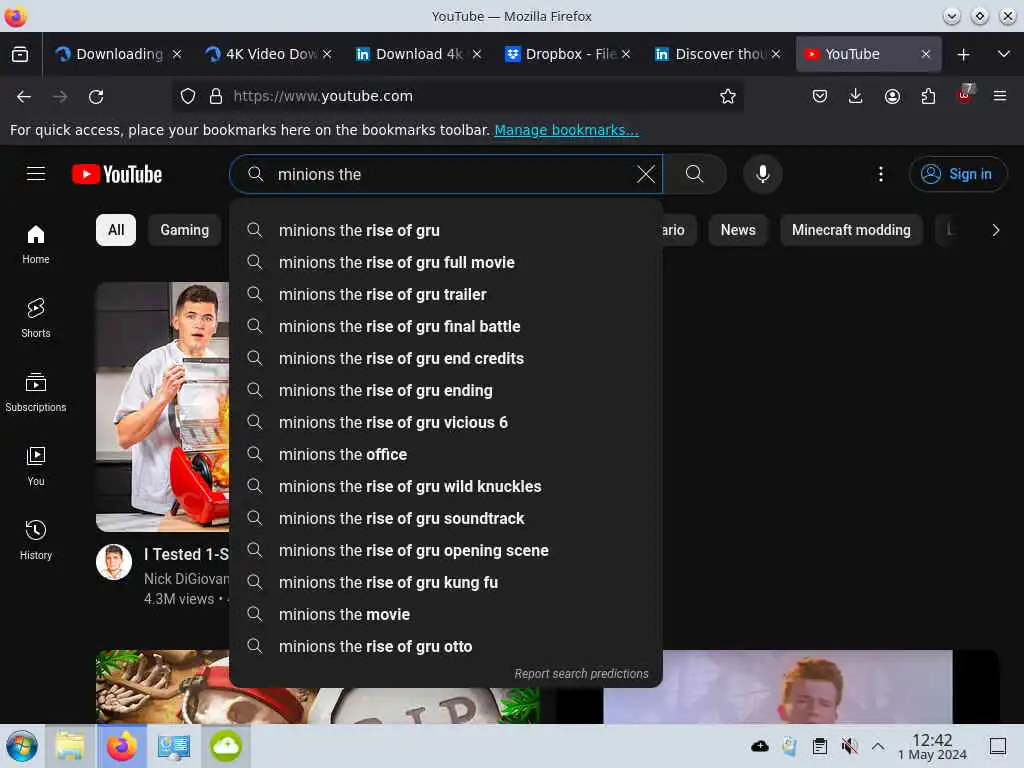Open the YouTube guide hamburger menu
The image size is (1024, 768).
tap(36, 174)
